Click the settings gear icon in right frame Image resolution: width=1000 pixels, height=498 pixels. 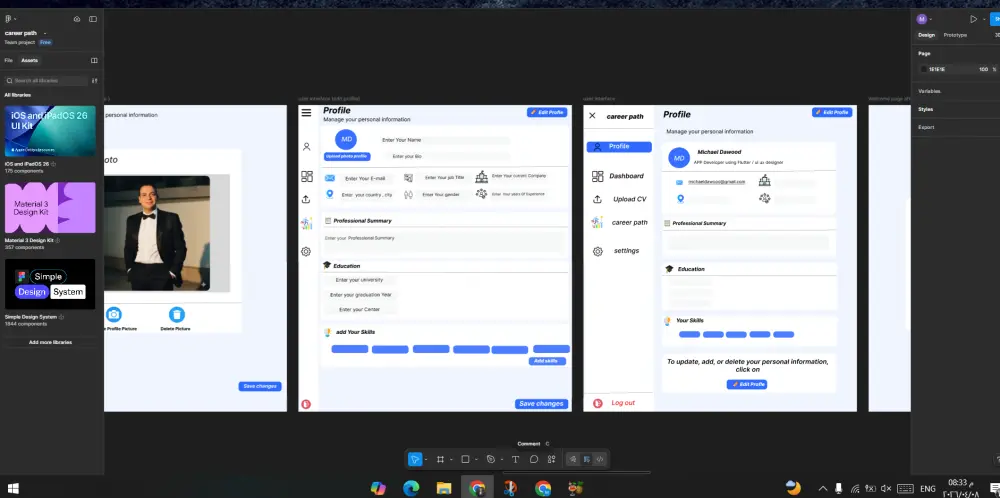[598, 251]
